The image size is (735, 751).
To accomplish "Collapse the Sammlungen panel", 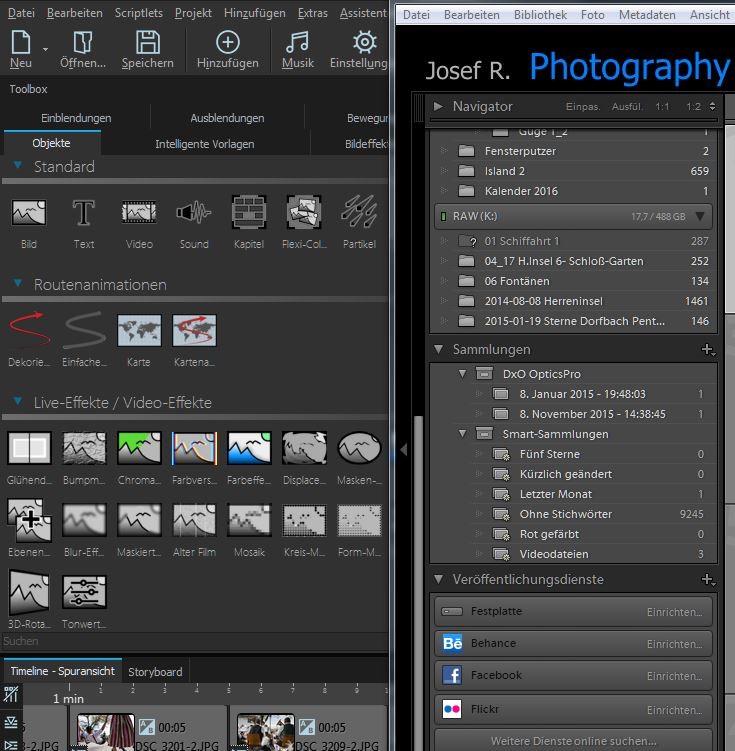I will [439, 350].
